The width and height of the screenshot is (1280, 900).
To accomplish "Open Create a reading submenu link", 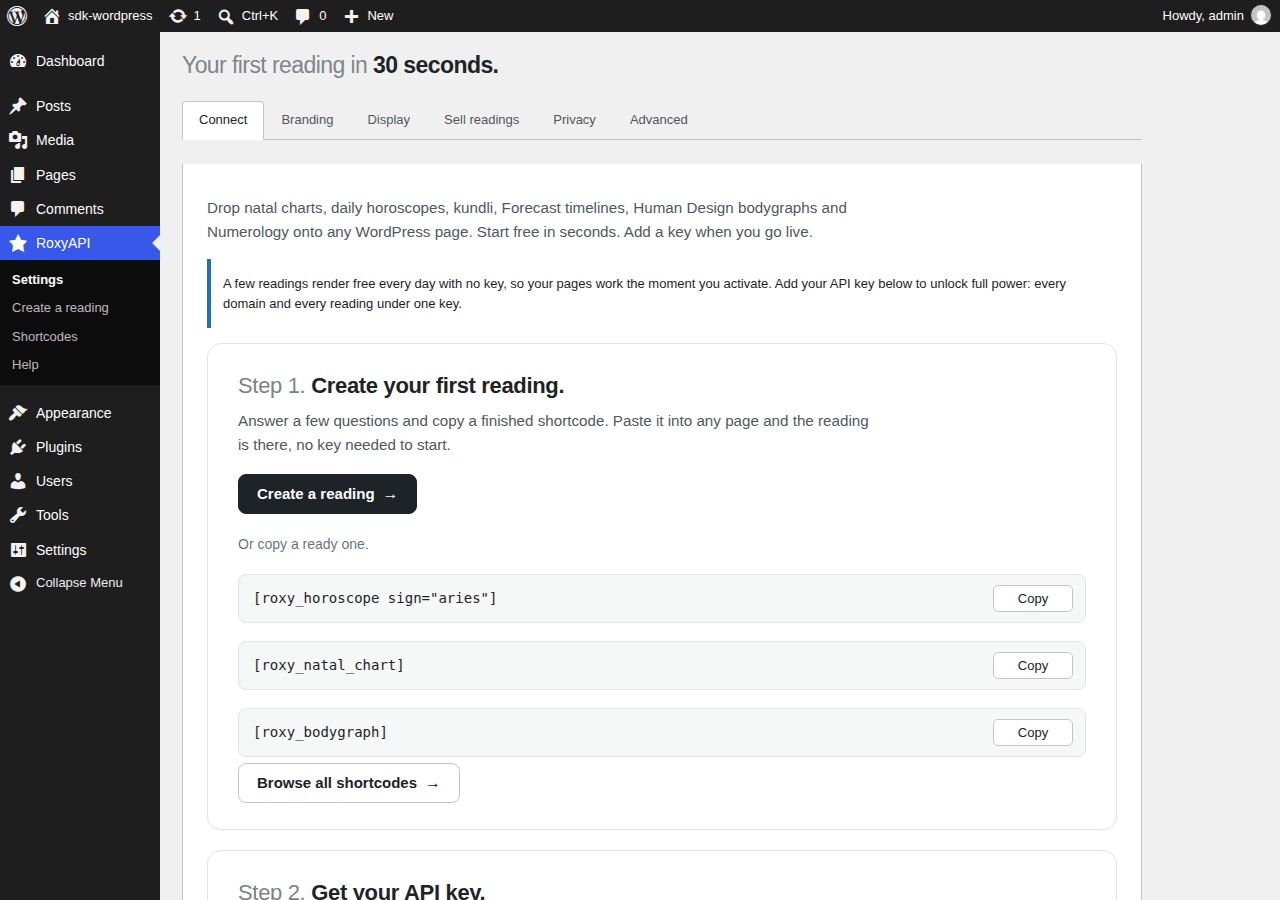I will (60, 308).
